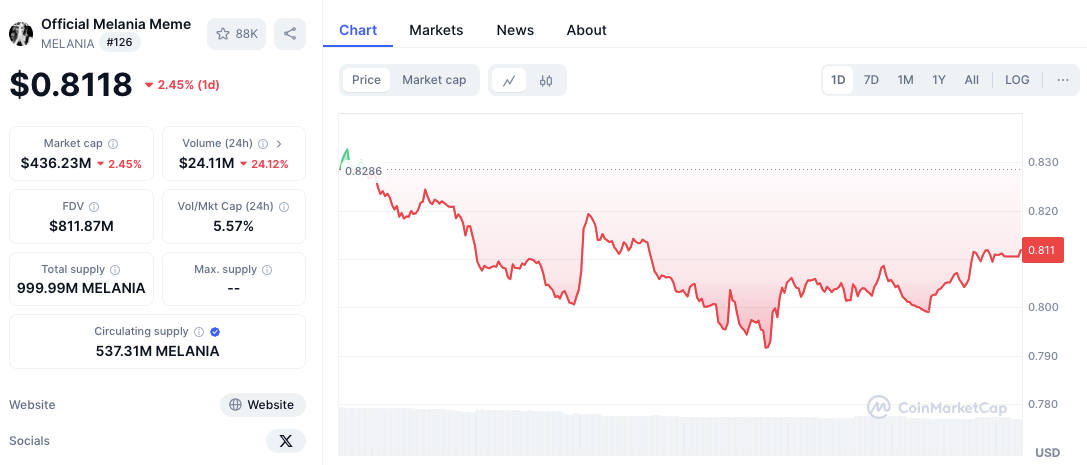Click the MELANIA ticker symbol text
1087x465 pixels.
click(x=67, y=44)
